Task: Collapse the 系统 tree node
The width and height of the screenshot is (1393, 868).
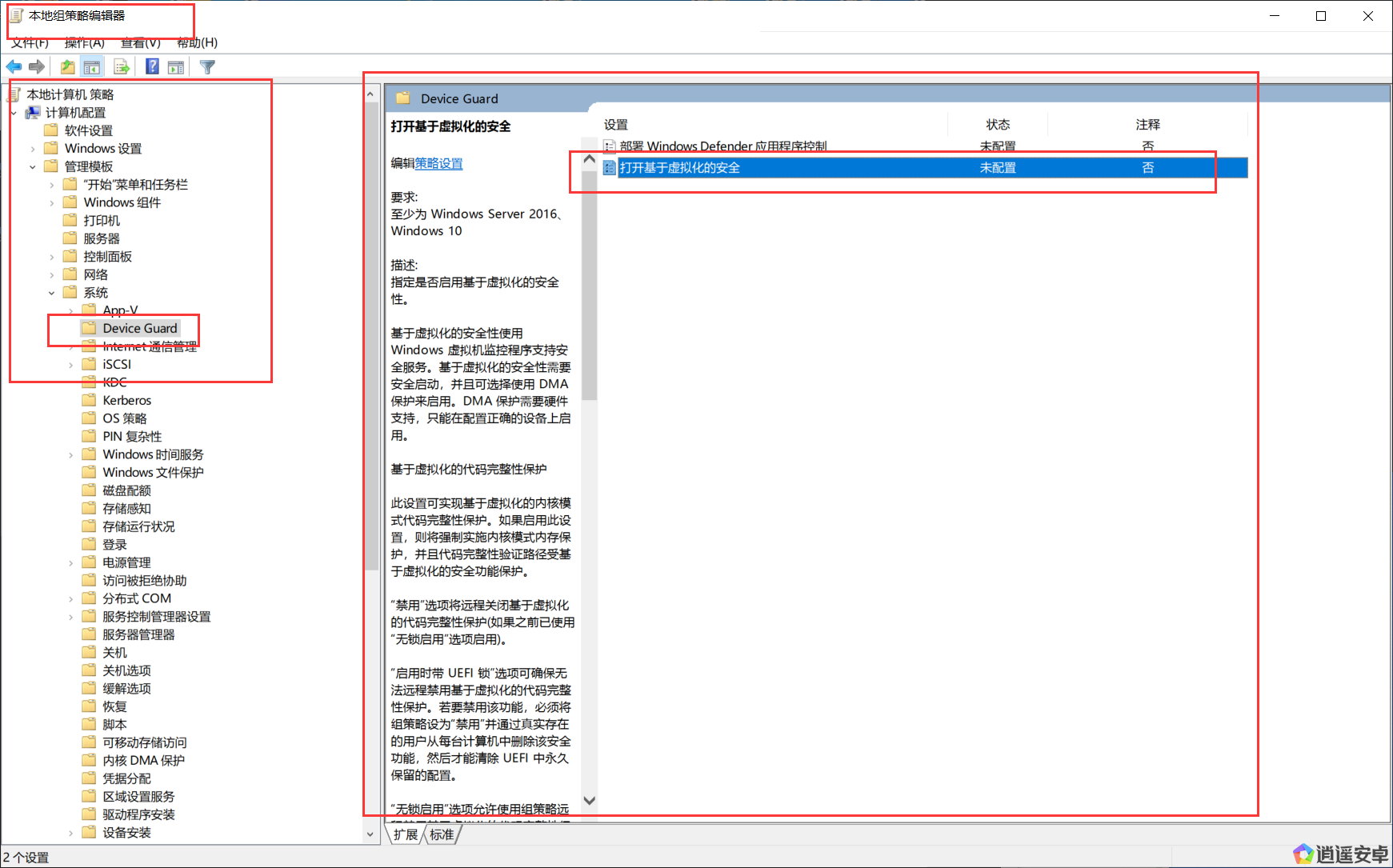Action: tap(52, 293)
